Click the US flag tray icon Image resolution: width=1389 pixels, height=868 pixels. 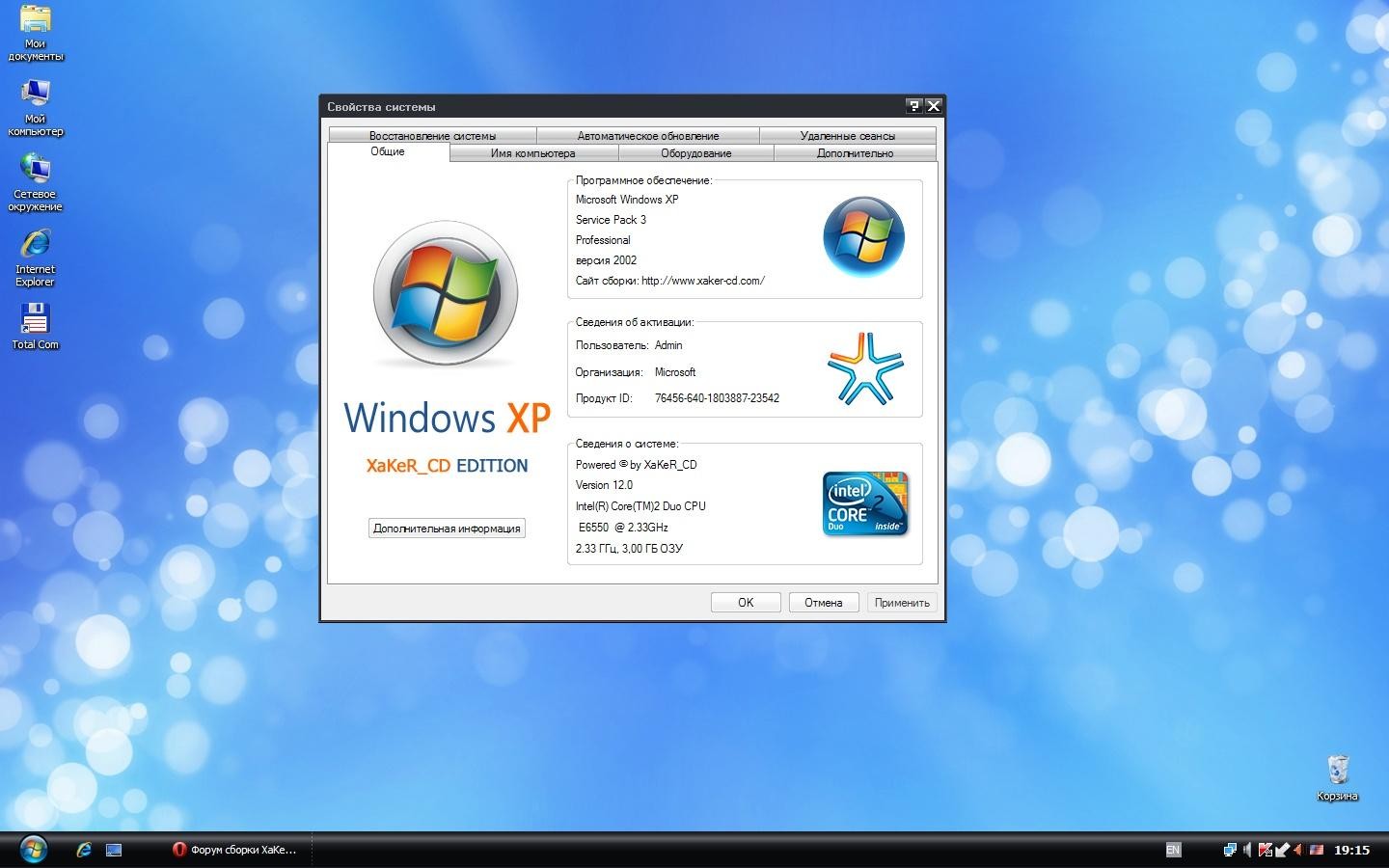[1316, 850]
